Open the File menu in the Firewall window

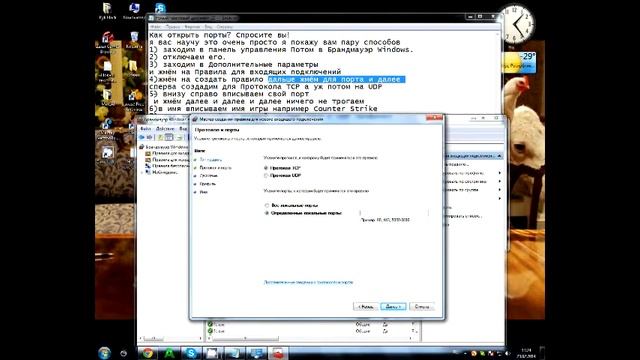(x=145, y=129)
